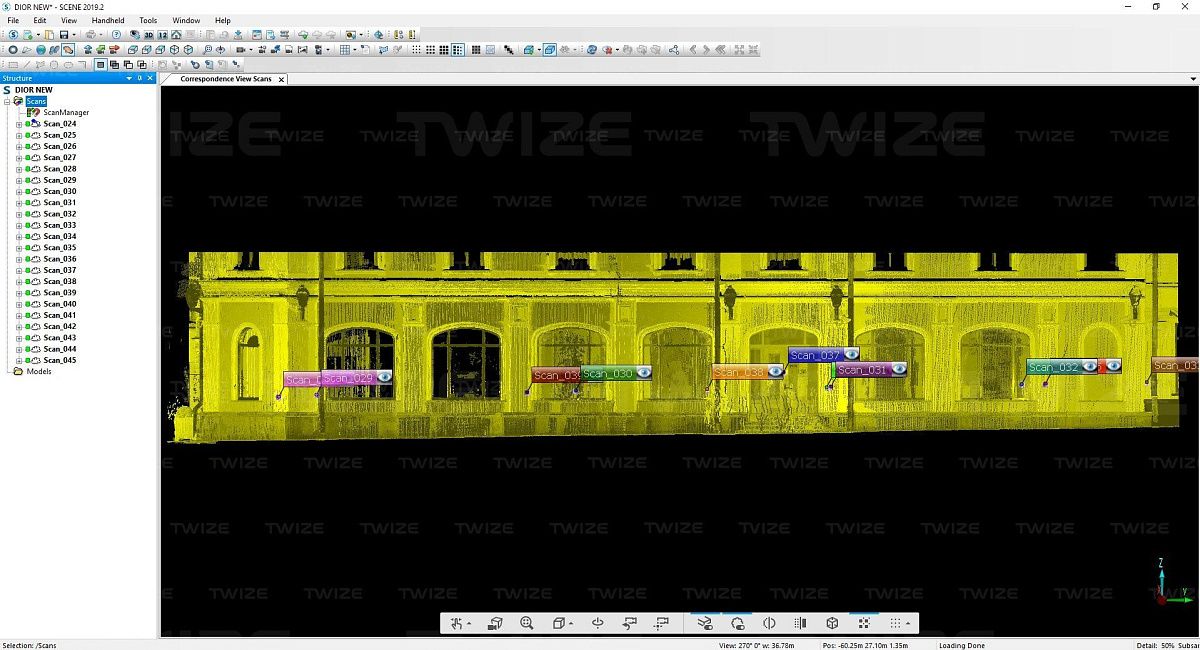Click the layout icon with buildings in bottom toolbar
Screen dimensions: 1200x650
495,624
